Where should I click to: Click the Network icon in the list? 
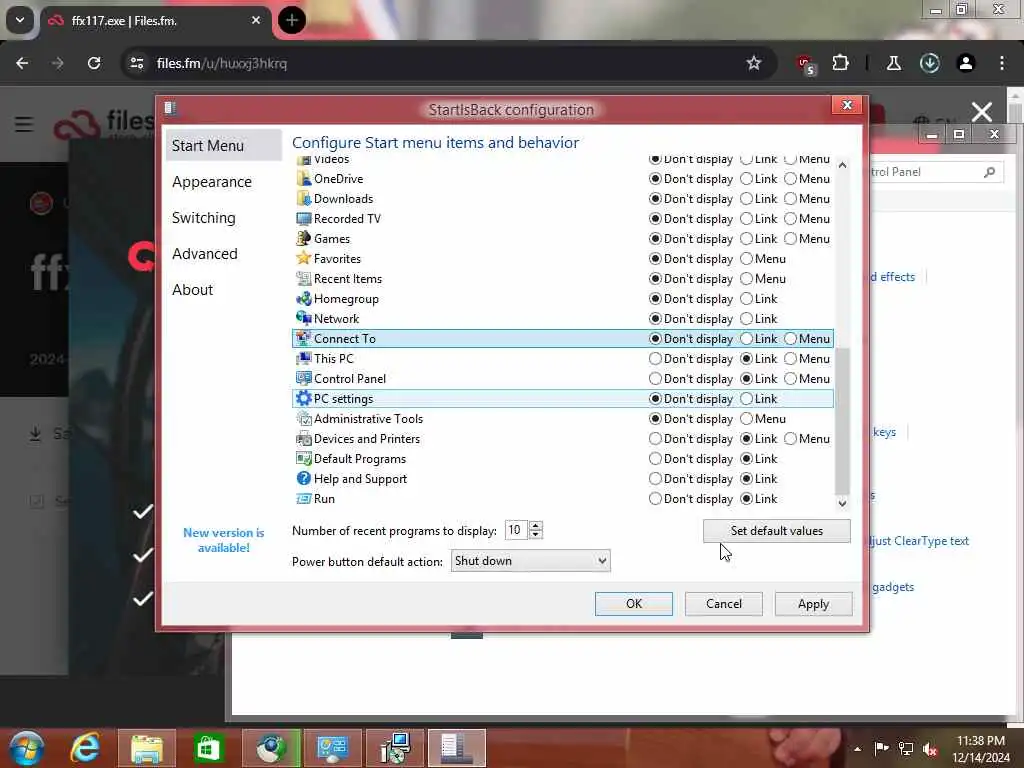point(303,319)
